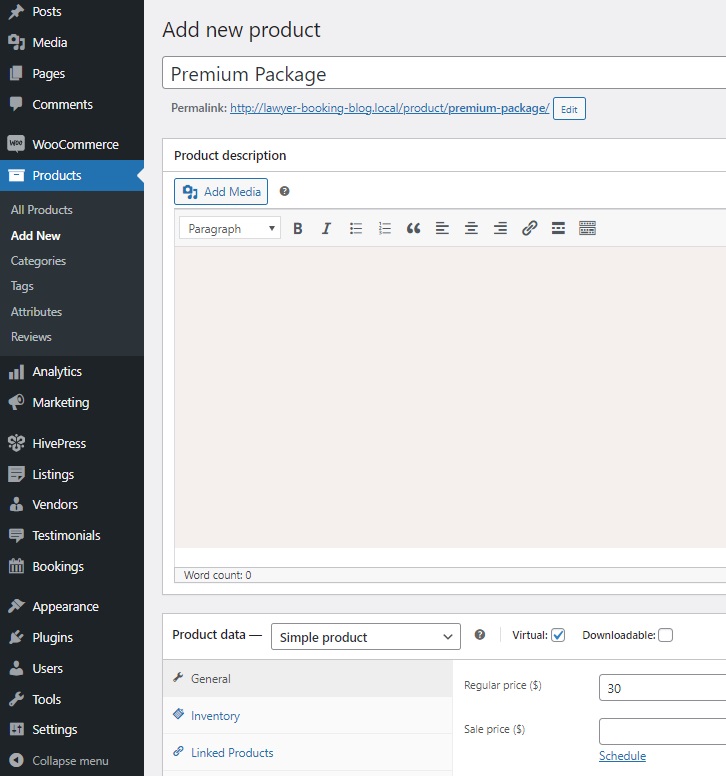Align text center

click(471, 229)
